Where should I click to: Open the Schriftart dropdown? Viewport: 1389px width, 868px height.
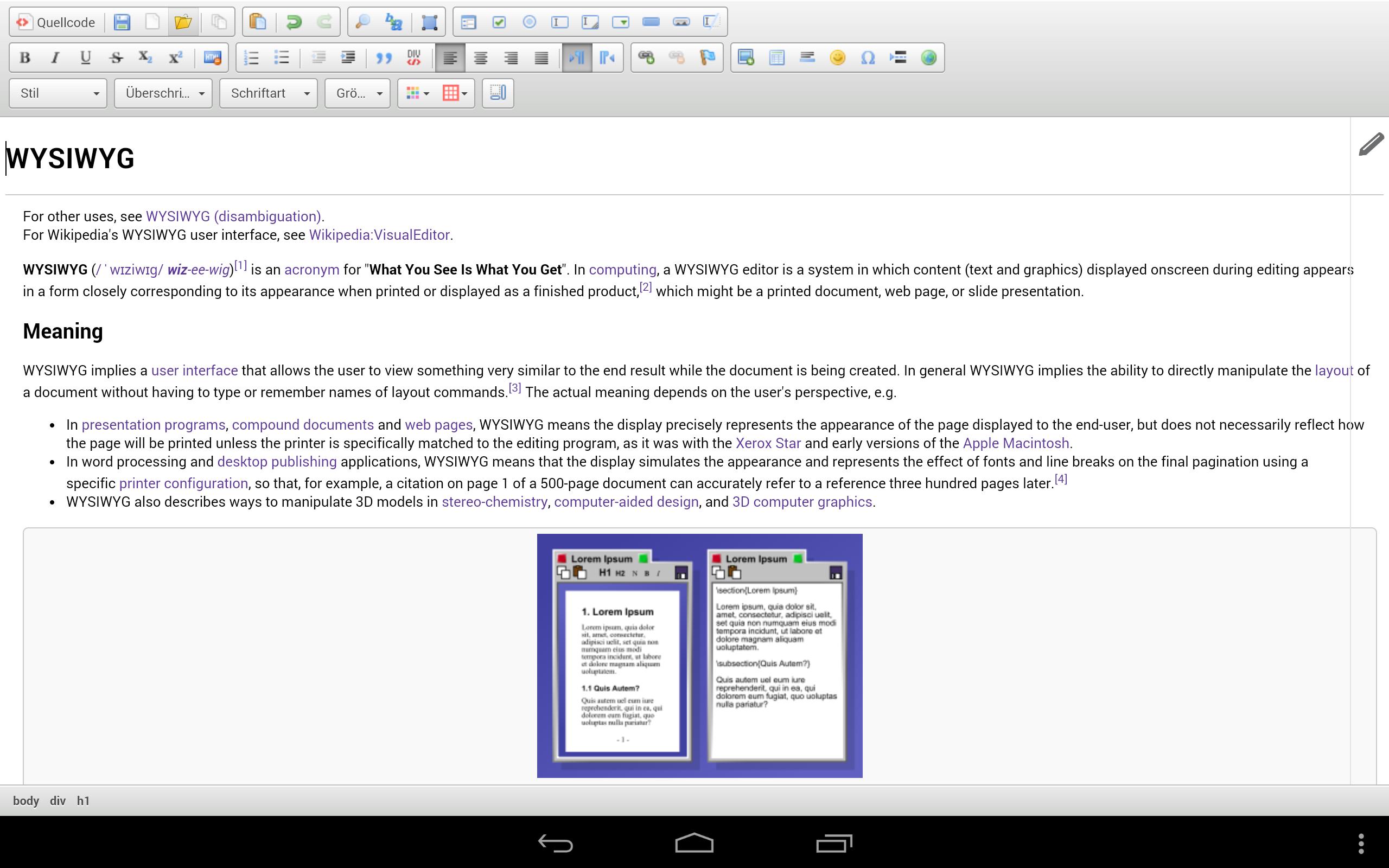268,93
